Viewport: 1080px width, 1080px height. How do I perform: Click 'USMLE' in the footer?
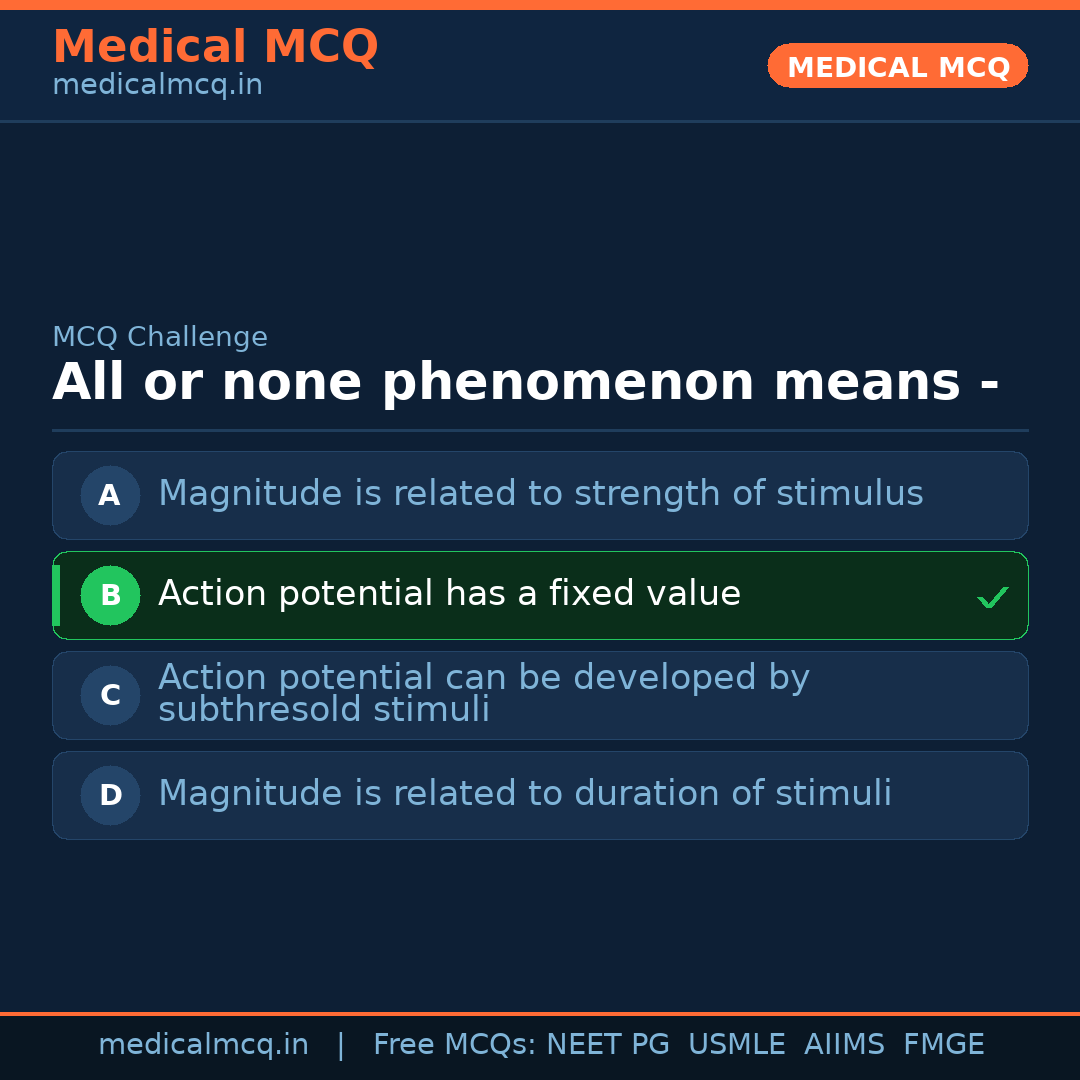736,1045
